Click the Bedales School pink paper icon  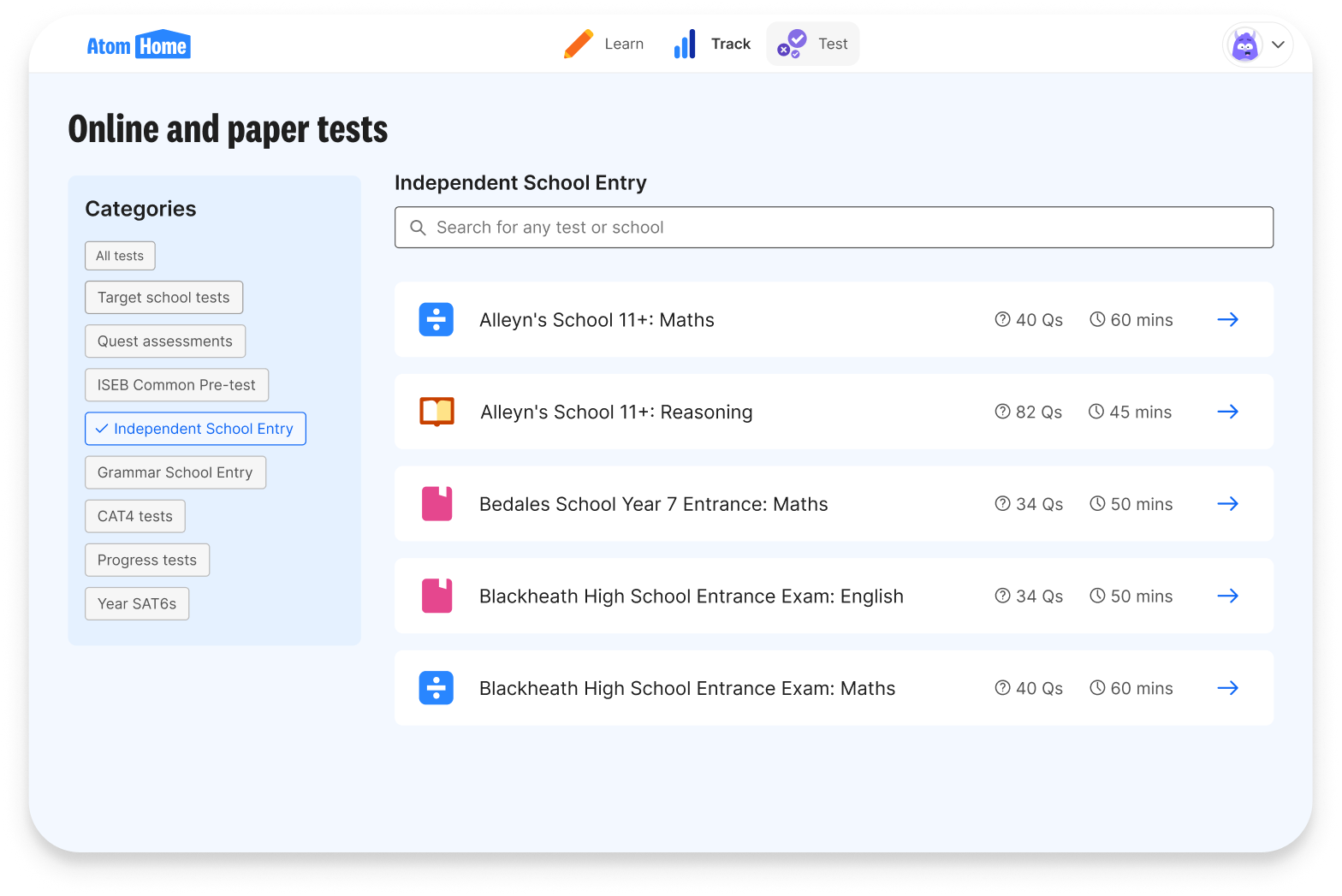coord(436,504)
